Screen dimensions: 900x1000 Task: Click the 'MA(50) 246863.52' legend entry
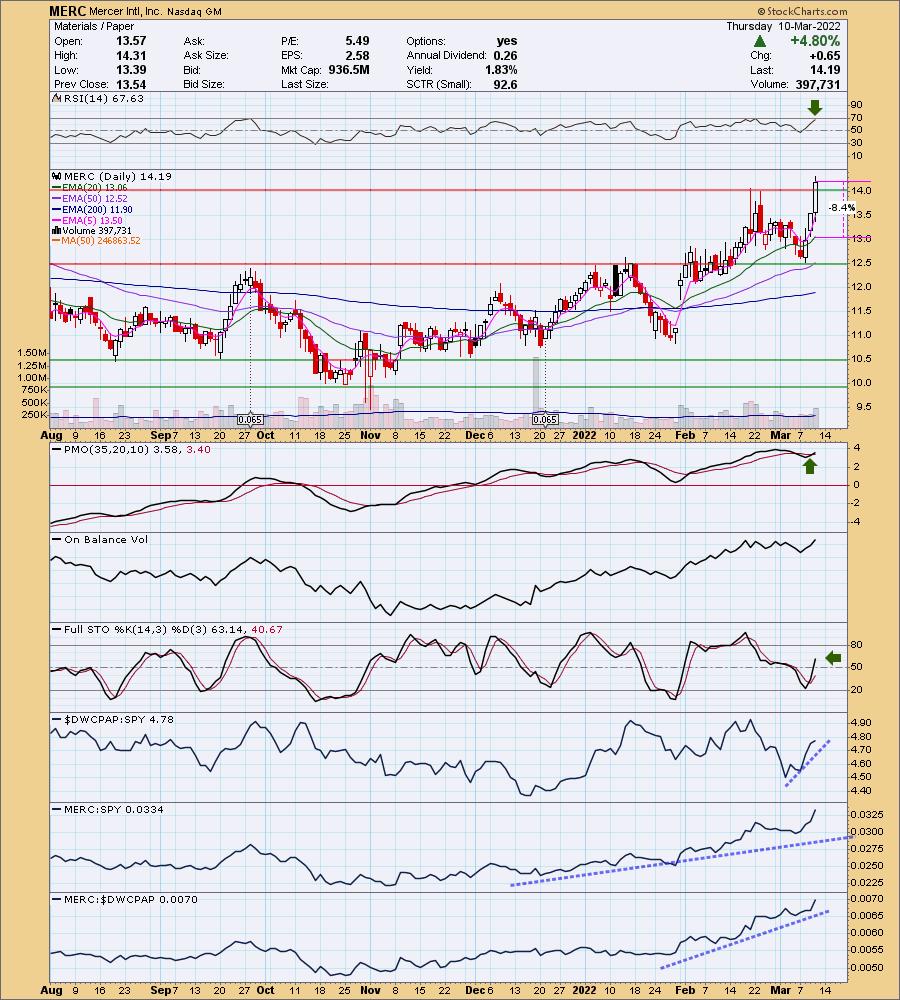[101, 240]
